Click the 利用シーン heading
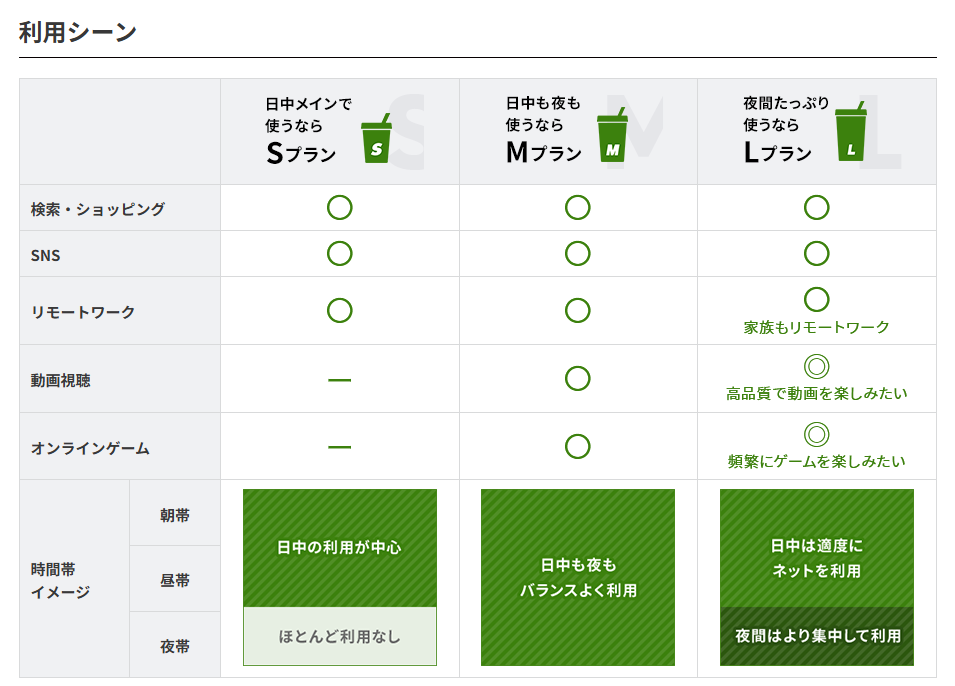The width and height of the screenshot is (955, 686). [77, 32]
